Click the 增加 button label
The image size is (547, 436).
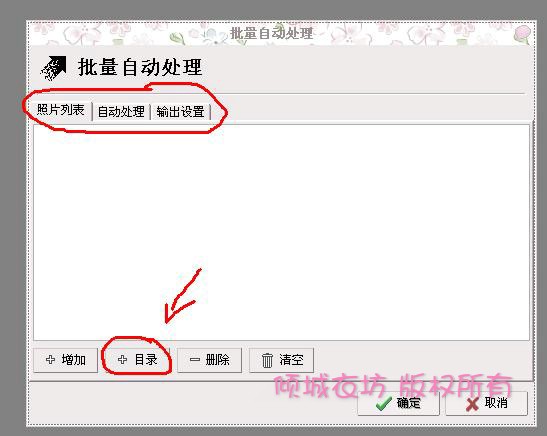click(x=74, y=360)
